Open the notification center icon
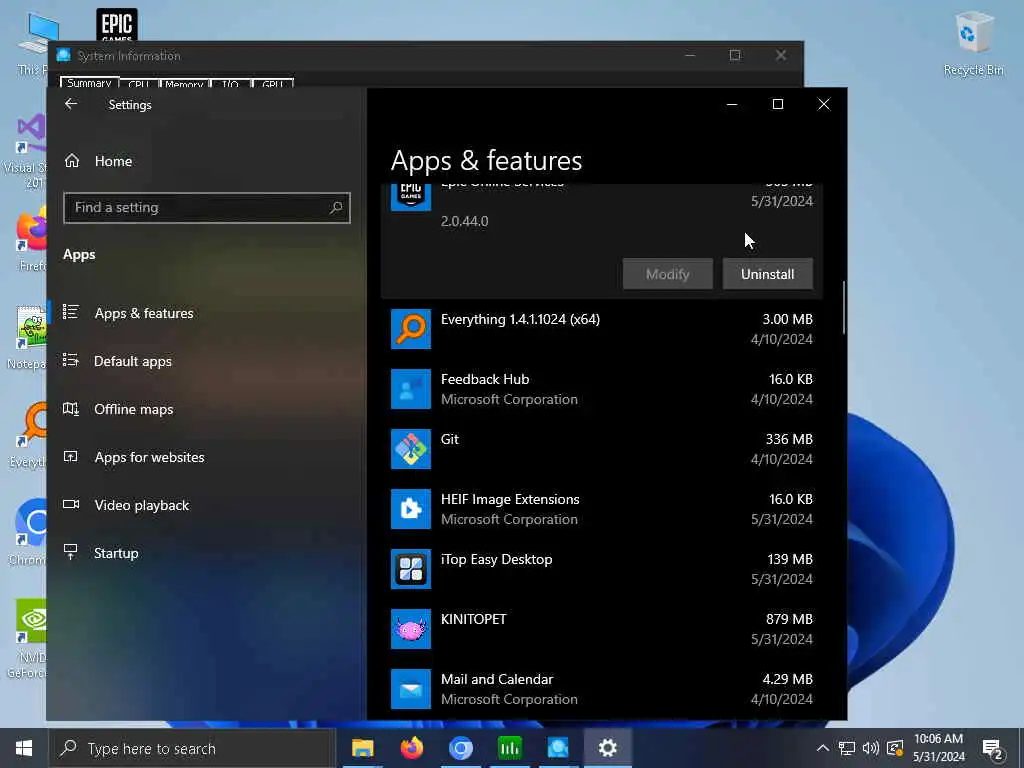The width and height of the screenshot is (1024, 768). [x=992, y=748]
